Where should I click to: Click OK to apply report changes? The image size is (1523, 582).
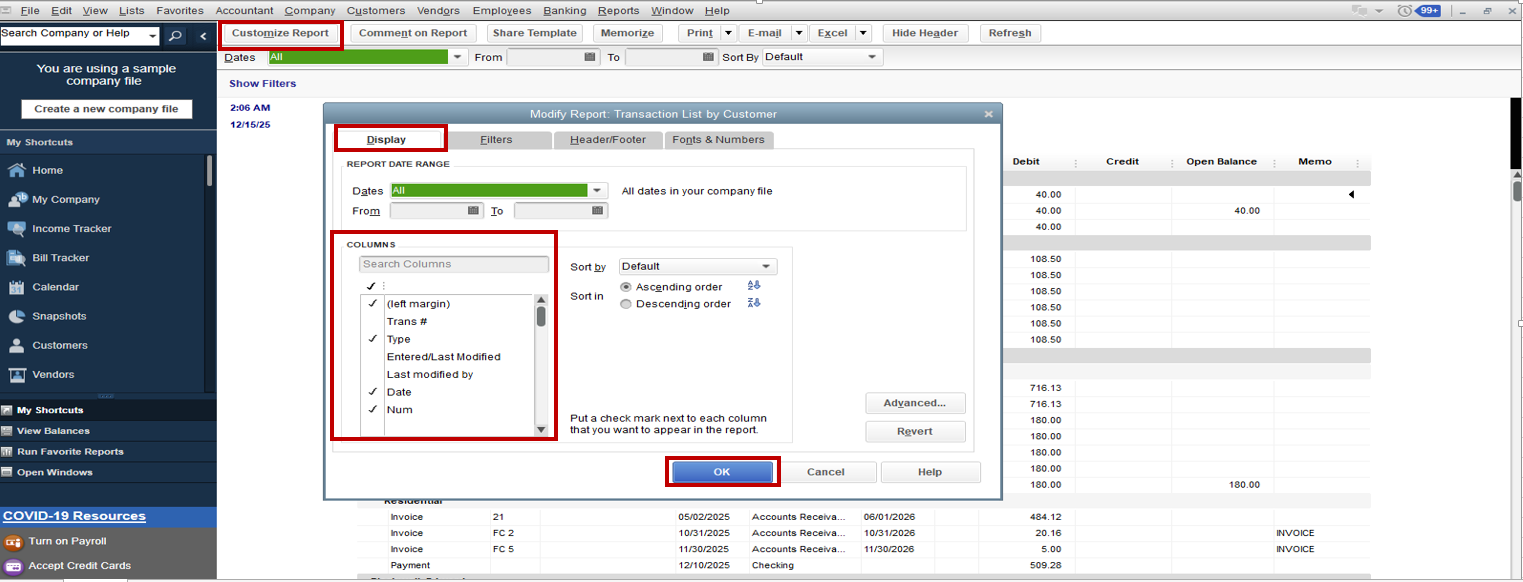pyautogui.click(x=722, y=471)
